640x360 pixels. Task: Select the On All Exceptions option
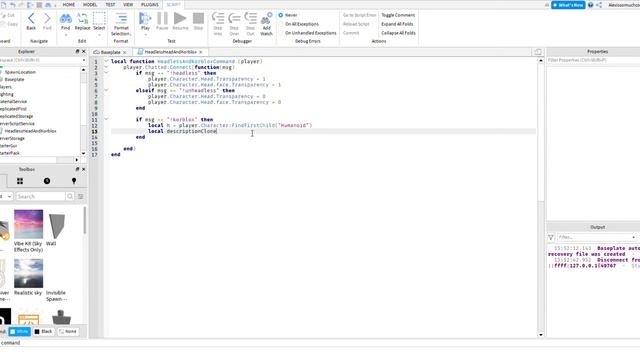(x=299, y=24)
